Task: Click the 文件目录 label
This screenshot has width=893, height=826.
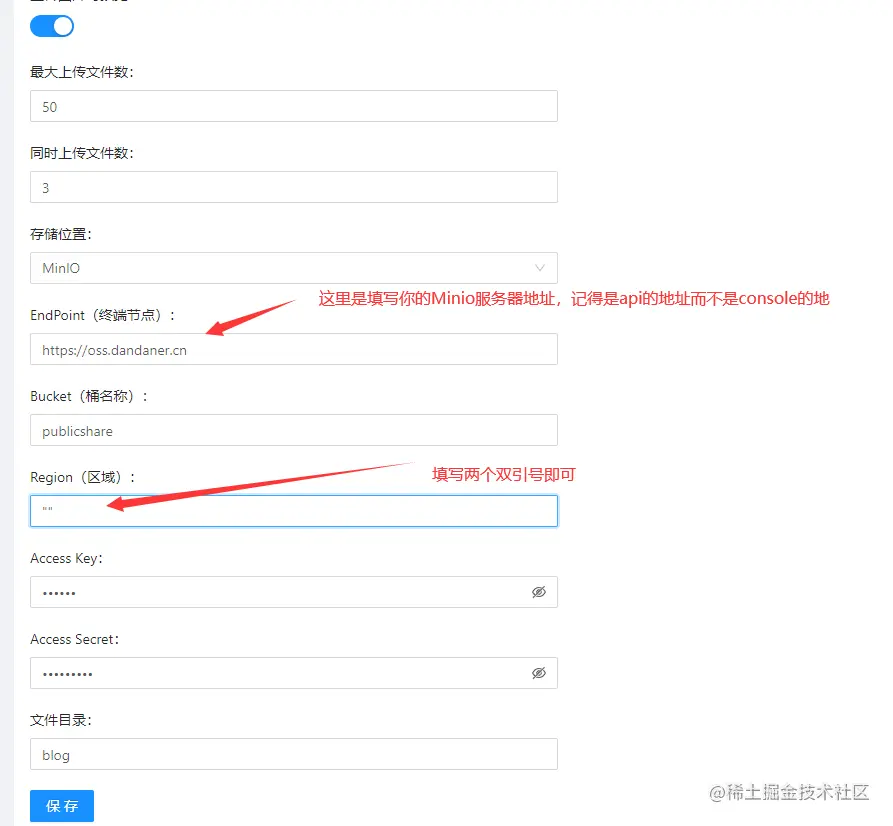Action: click(61, 720)
